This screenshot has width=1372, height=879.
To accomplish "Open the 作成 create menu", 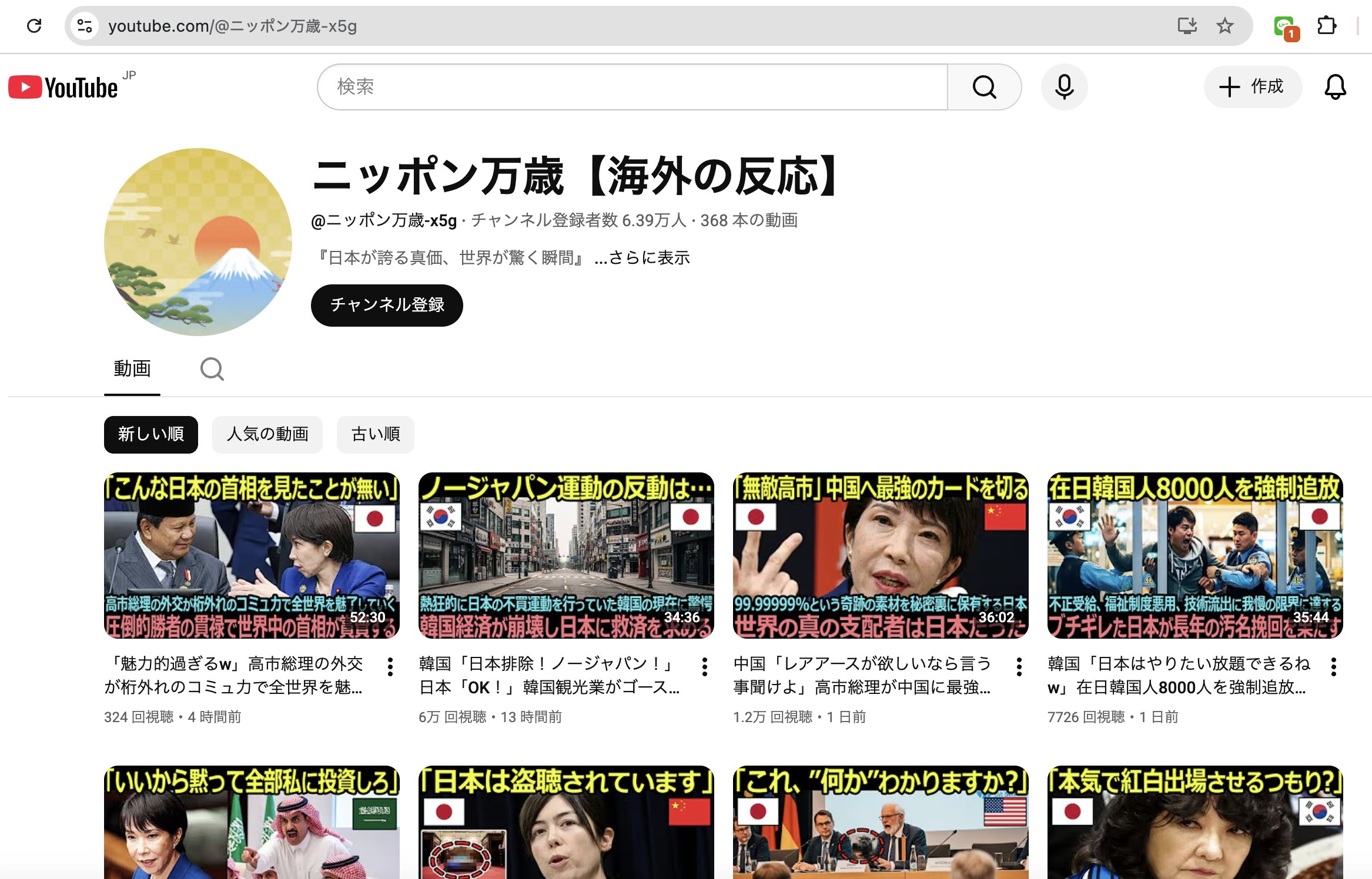I will tap(1253, 87).
